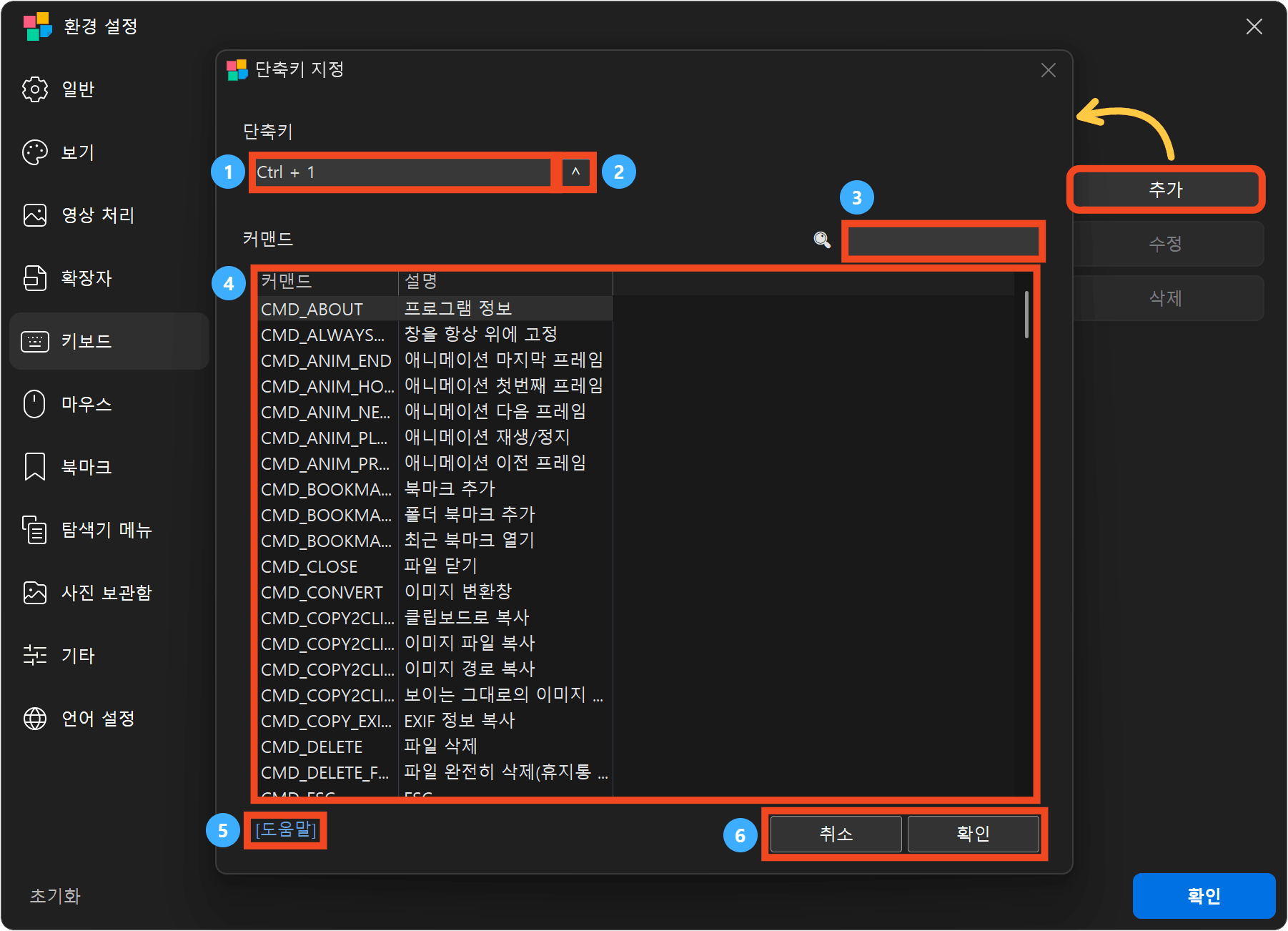Open the 사진 보관함 gallery icon
The image size is (1288, 931).
point(35,593)
